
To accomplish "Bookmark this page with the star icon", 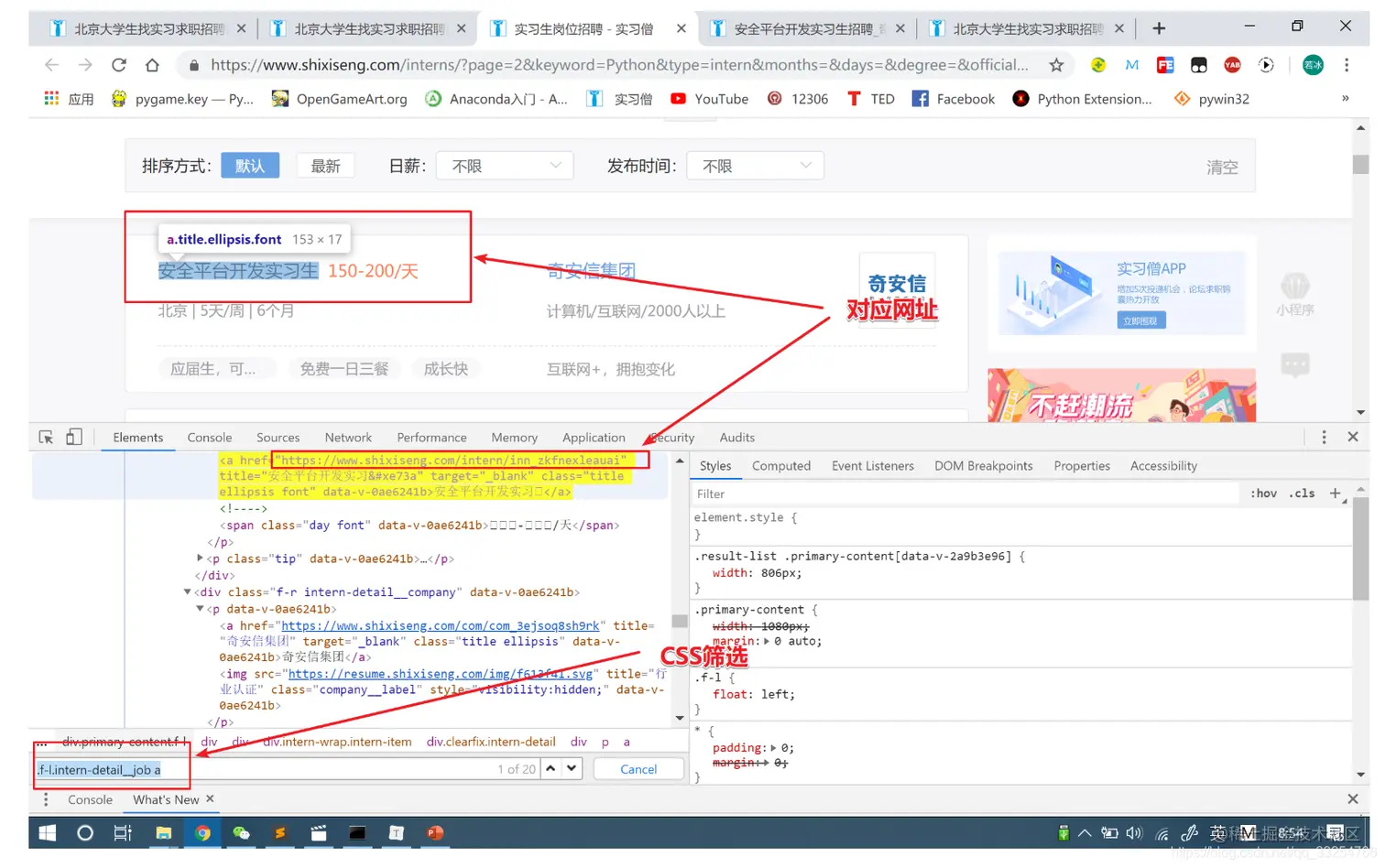I will click(x=1056, y=65).
